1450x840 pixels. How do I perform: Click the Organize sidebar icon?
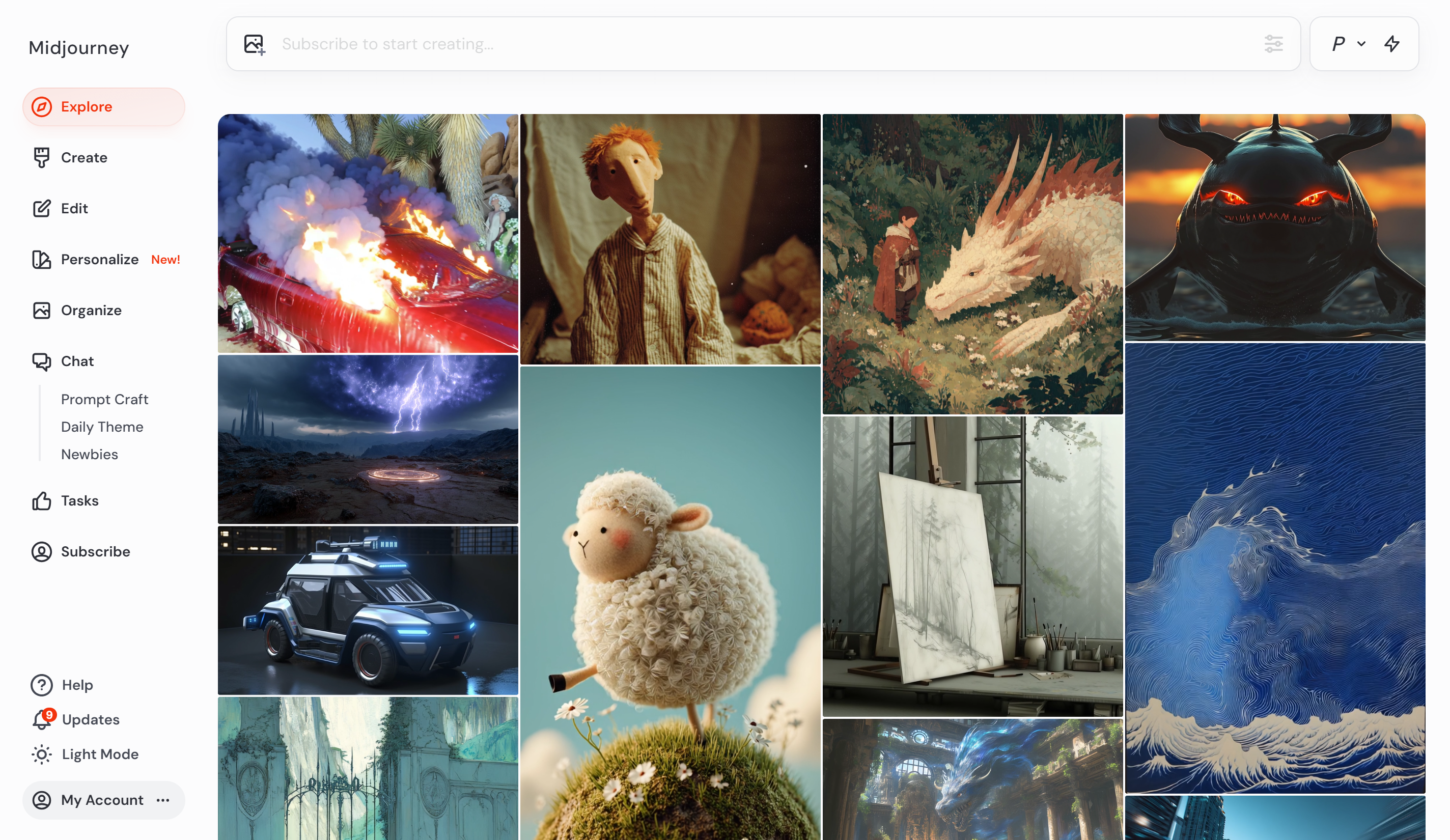(41, 311)
